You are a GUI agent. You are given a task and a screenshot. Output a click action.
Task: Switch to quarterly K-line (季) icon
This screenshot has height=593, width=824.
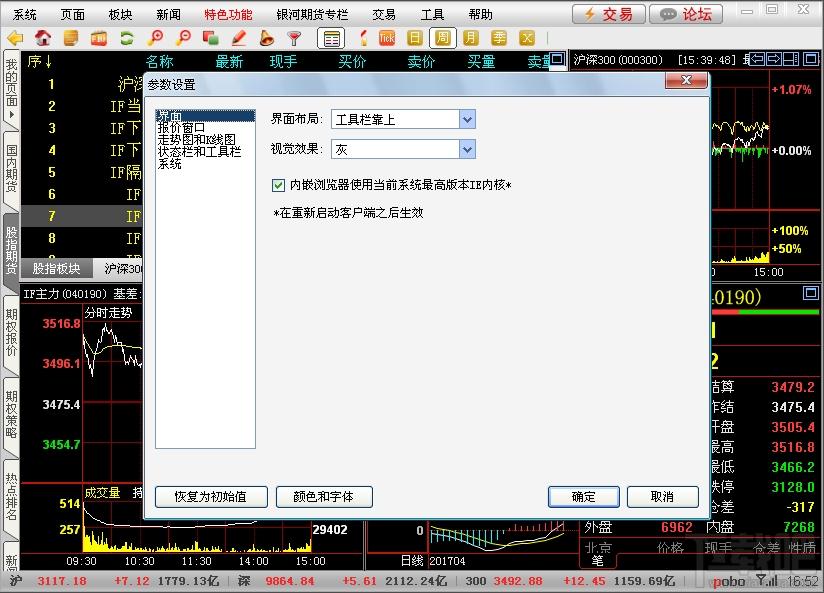499,38
